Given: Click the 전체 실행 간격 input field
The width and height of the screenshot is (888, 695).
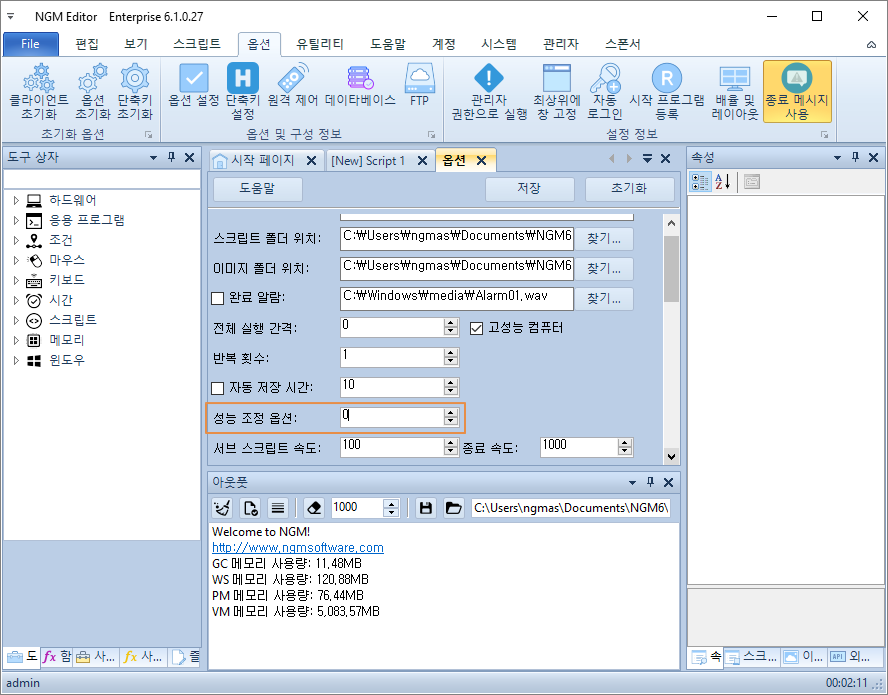Looking at the screenshot, I should [x=392, y=327].
